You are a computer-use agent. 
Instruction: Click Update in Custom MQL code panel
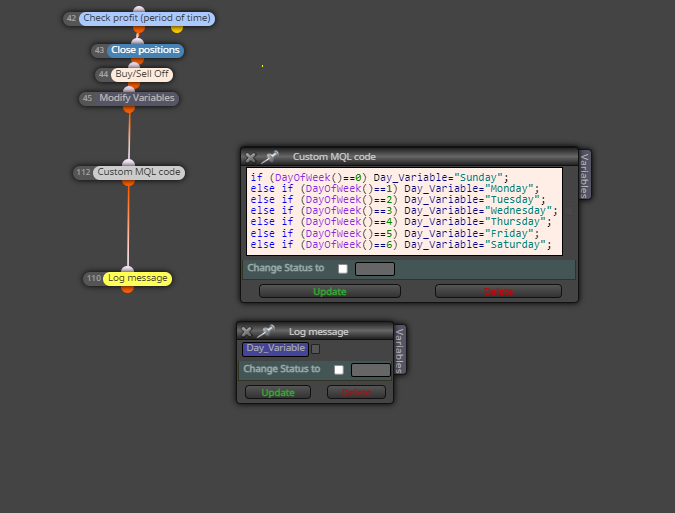point(330,291)
